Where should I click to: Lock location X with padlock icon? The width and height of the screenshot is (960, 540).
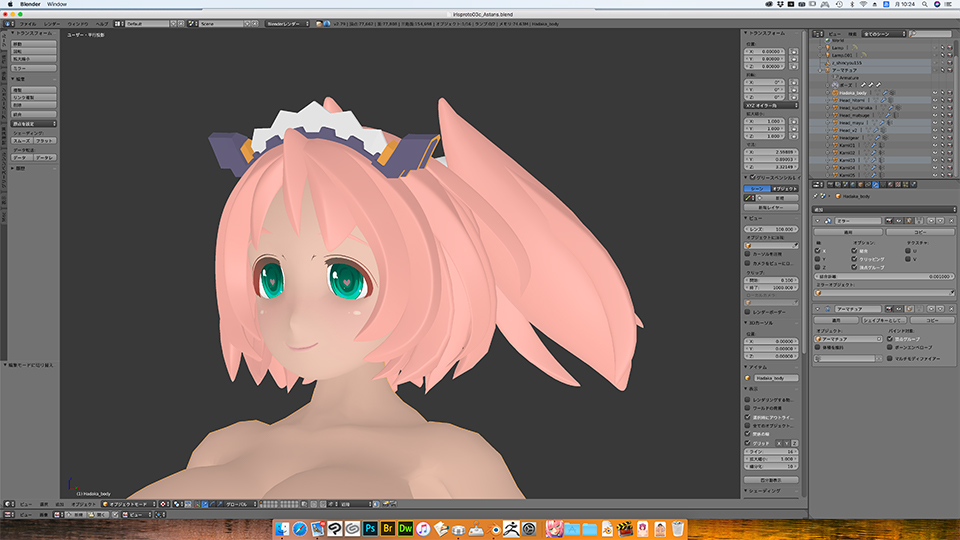(793, 51)
